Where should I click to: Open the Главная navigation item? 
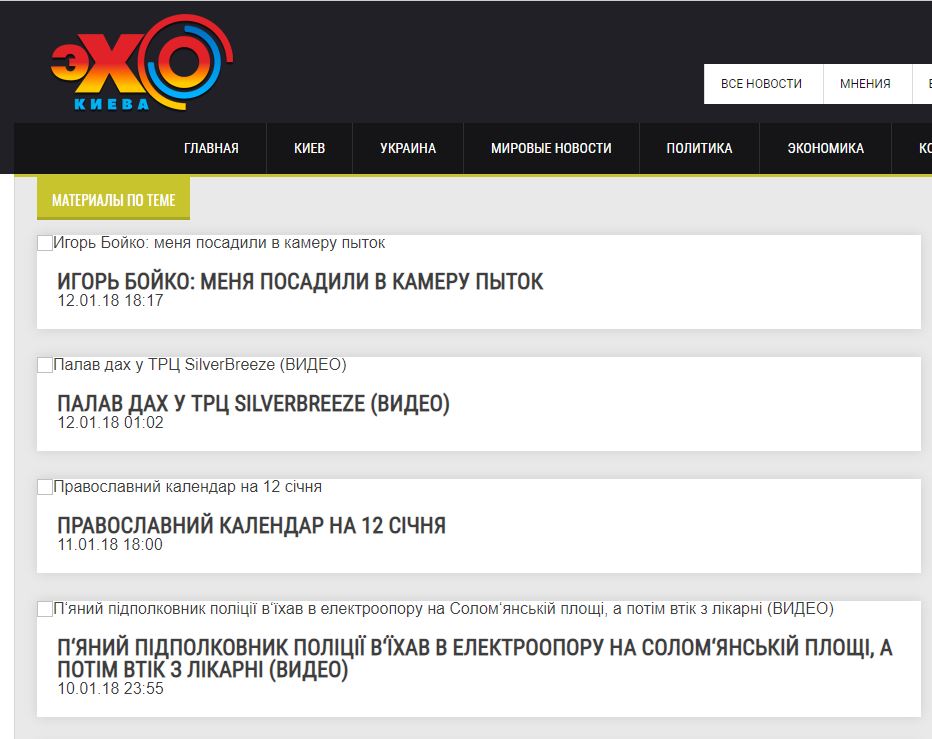click(x=211, y=148)
